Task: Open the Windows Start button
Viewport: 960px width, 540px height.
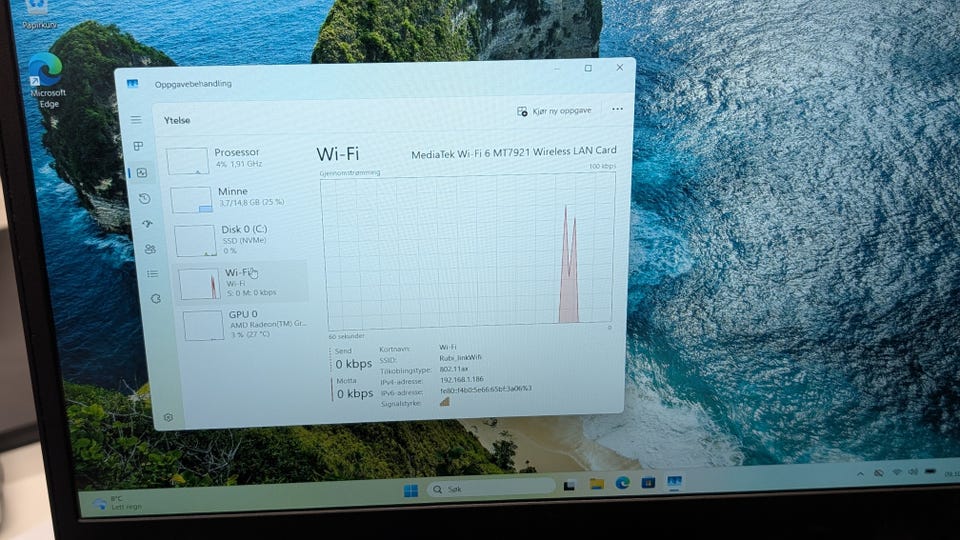Action: tap(411, 490)
